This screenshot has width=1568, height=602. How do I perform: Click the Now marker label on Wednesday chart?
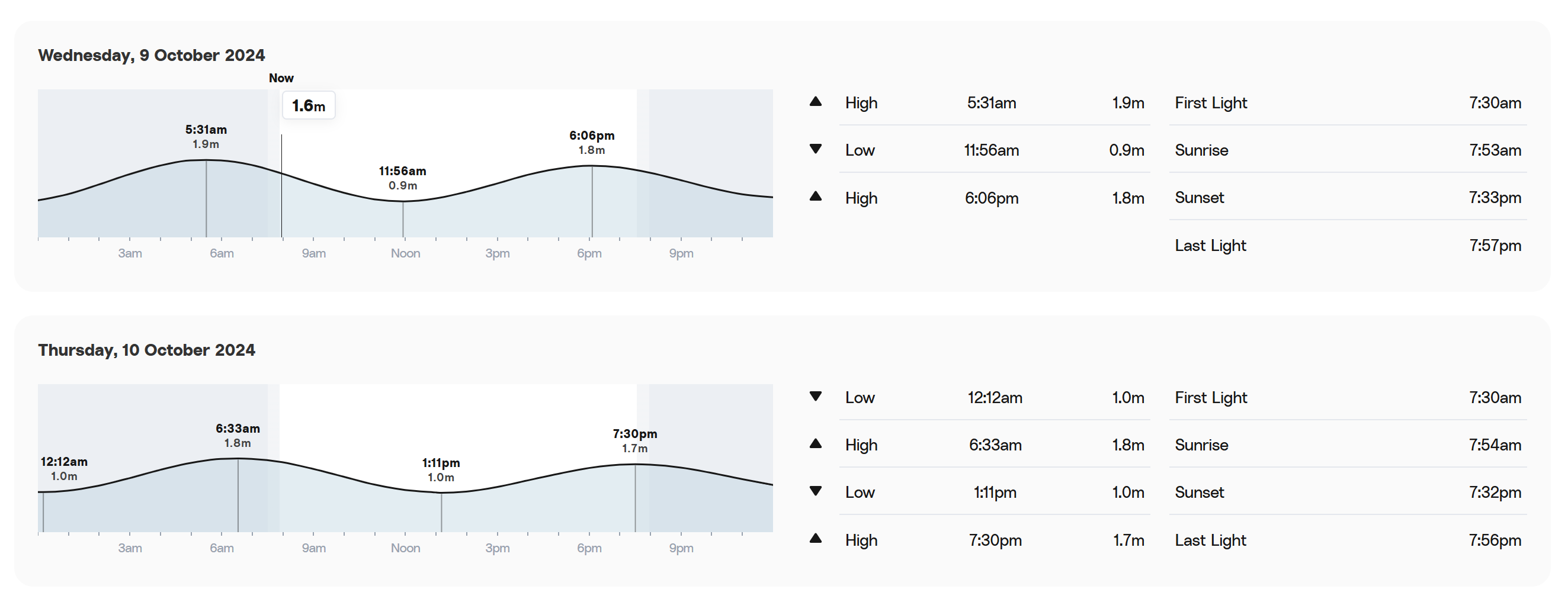281,78
